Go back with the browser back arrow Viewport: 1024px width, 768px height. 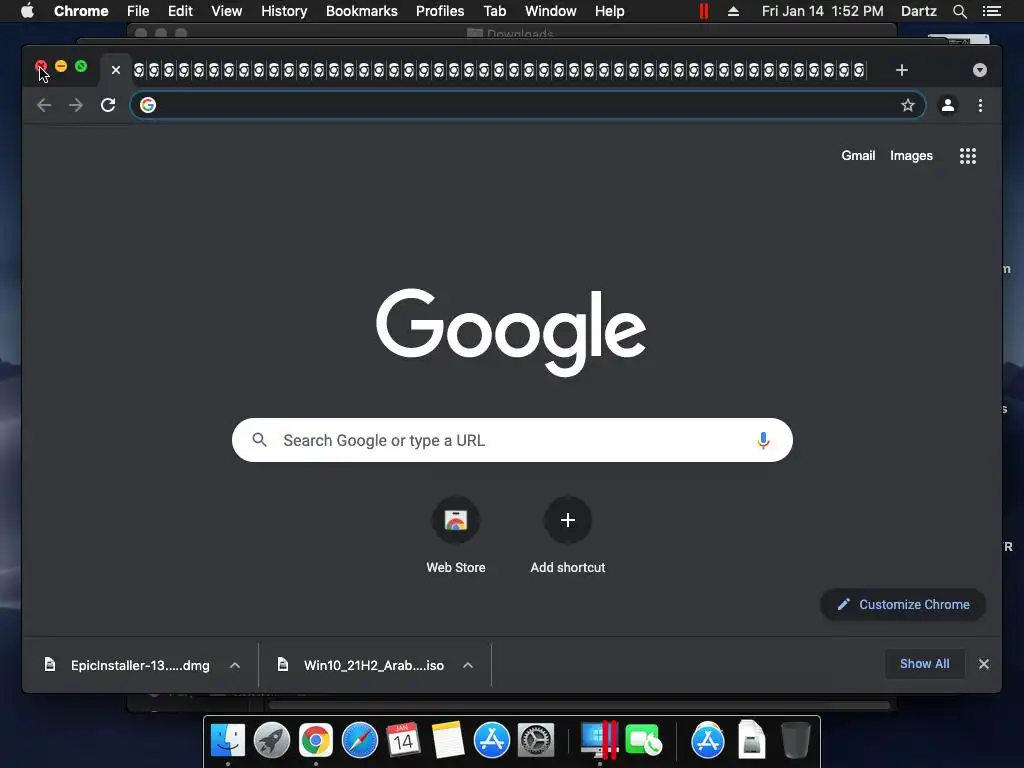[44, 105]
